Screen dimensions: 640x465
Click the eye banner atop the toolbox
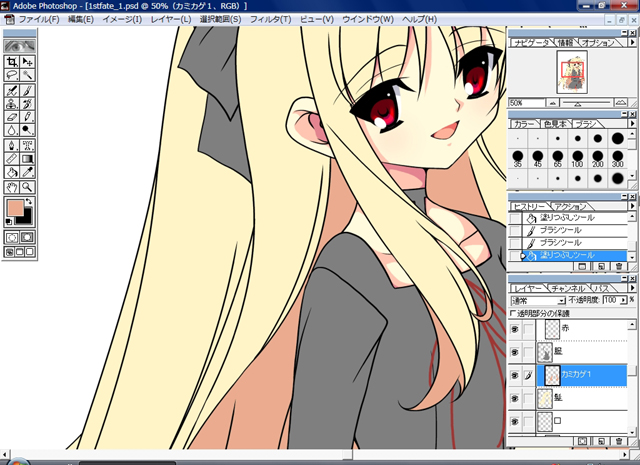click(20, 46)
